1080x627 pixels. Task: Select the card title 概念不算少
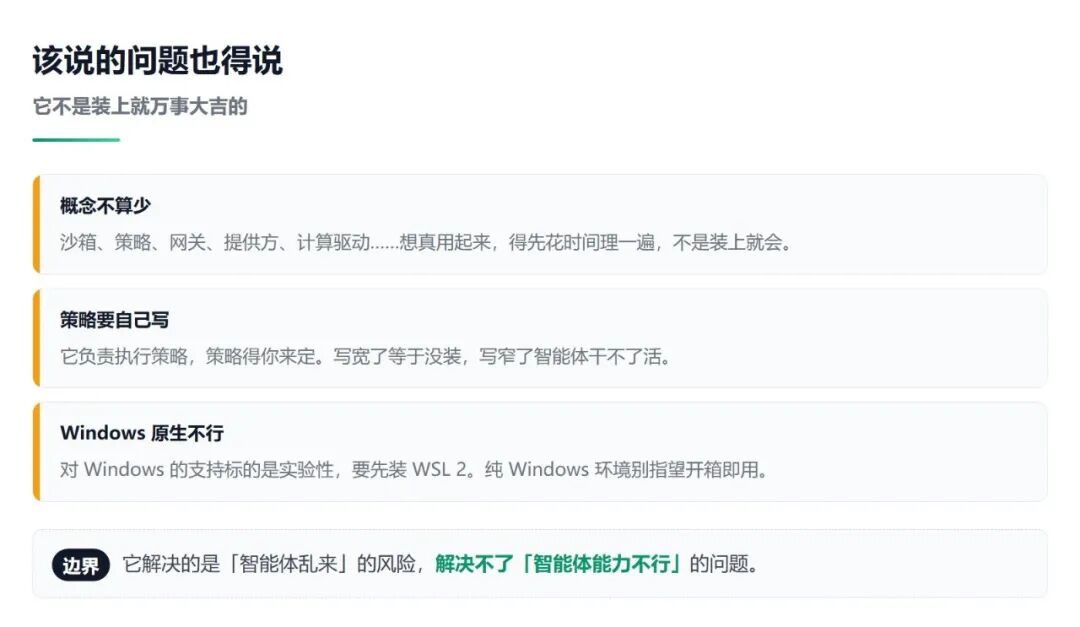[x=105, y=205]
